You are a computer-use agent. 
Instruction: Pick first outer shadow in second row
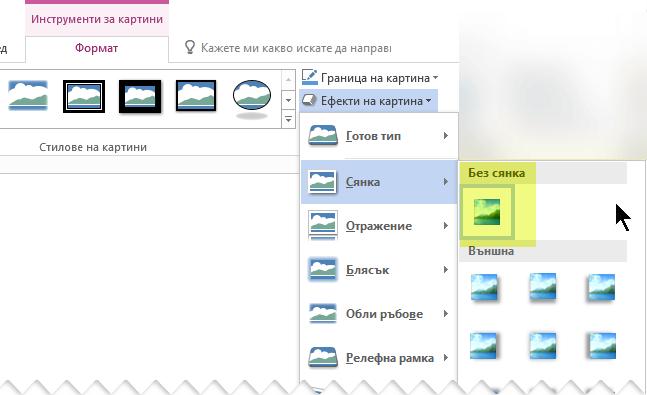pyautogui.click(x=484, y=346)
